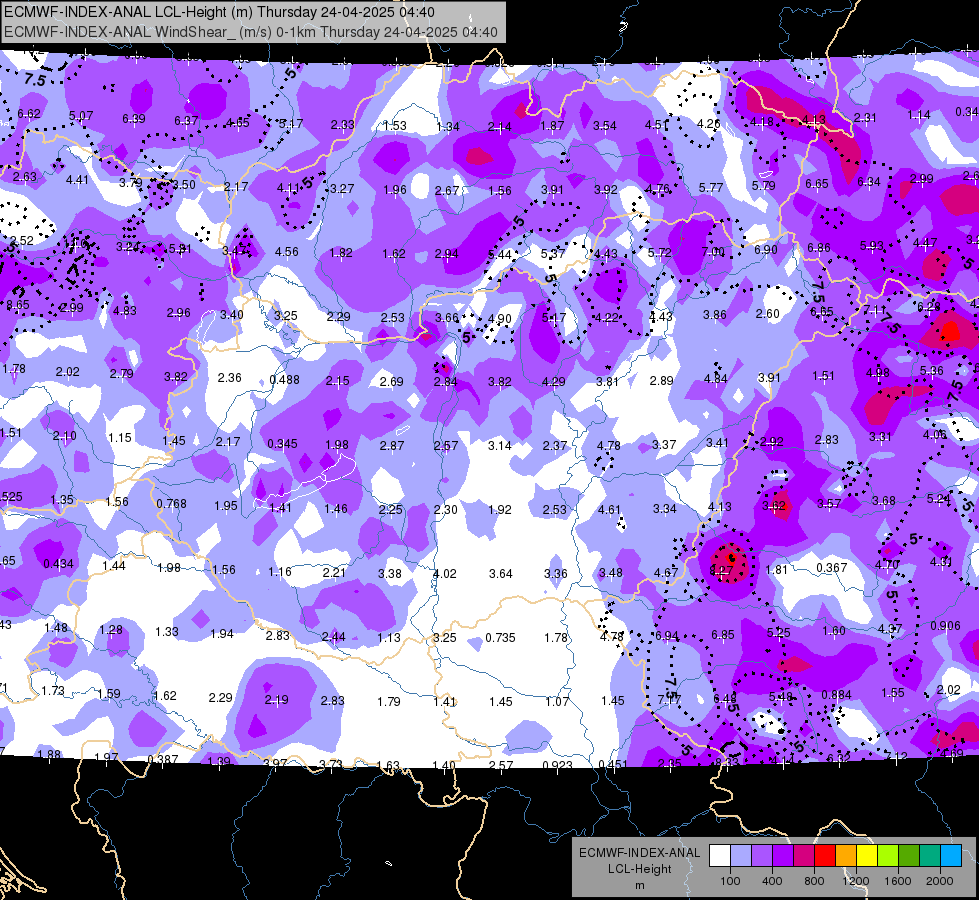Click the magenta swatch before red in legend
Screen dimensions: 979x900
[x=804, y=856]
